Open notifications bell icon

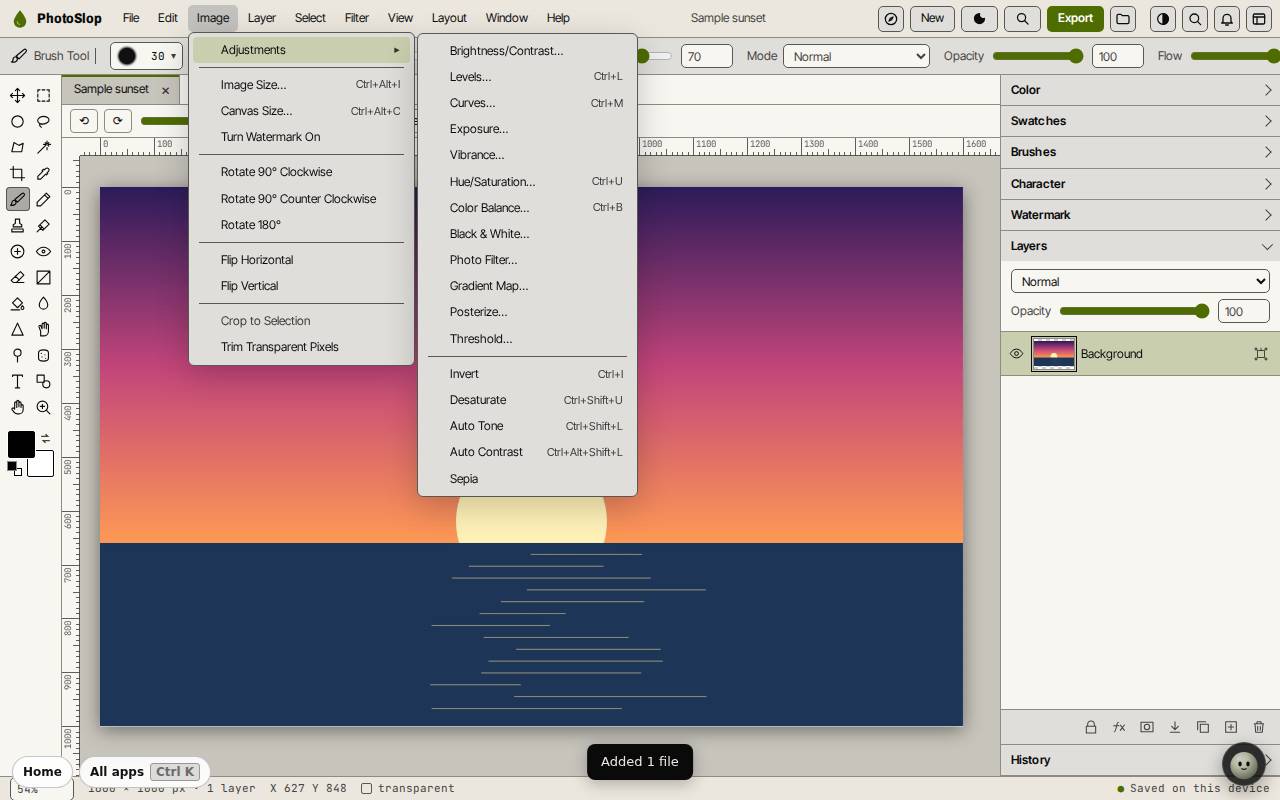coord(1227,18)
